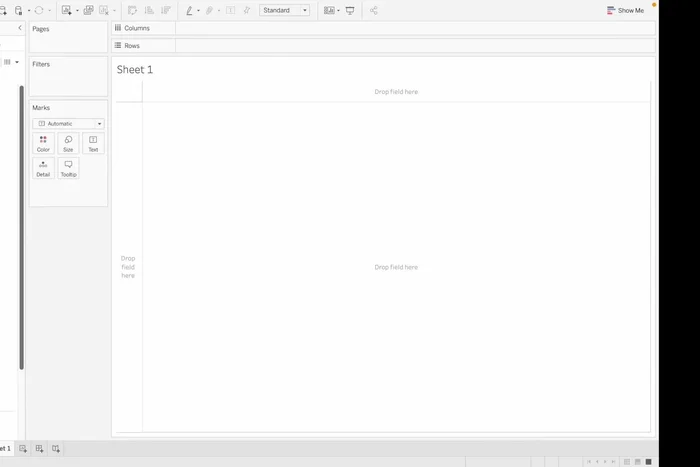Viewport: 700px width, 467px height.
Task: Click the Size button on Marks card
Action: [x=68, y=143]
